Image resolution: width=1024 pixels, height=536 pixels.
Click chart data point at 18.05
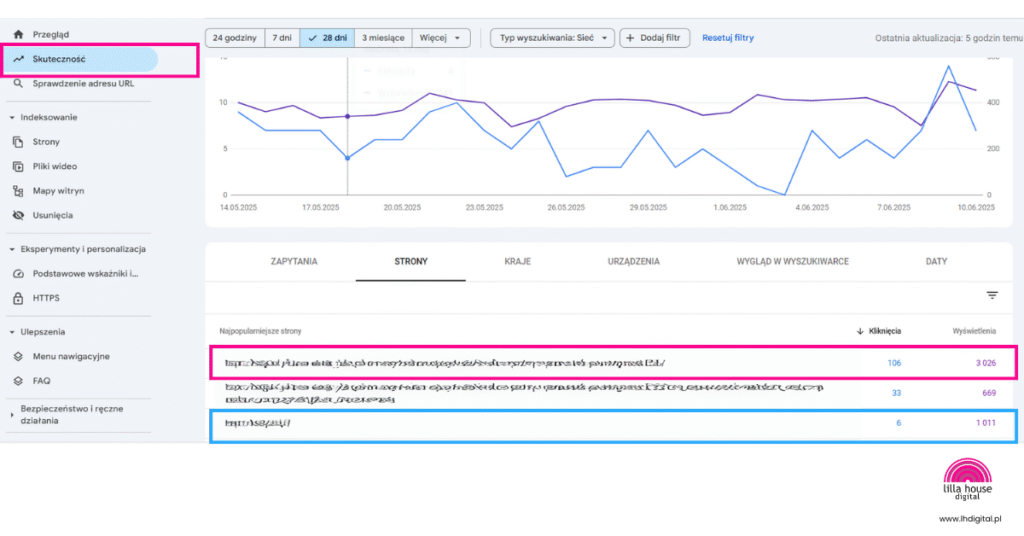tap(347, 158)
